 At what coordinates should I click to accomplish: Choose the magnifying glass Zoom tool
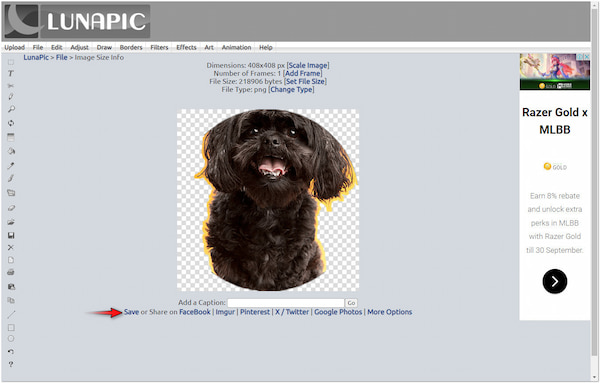pyautogui.click(x=11, y=109)
